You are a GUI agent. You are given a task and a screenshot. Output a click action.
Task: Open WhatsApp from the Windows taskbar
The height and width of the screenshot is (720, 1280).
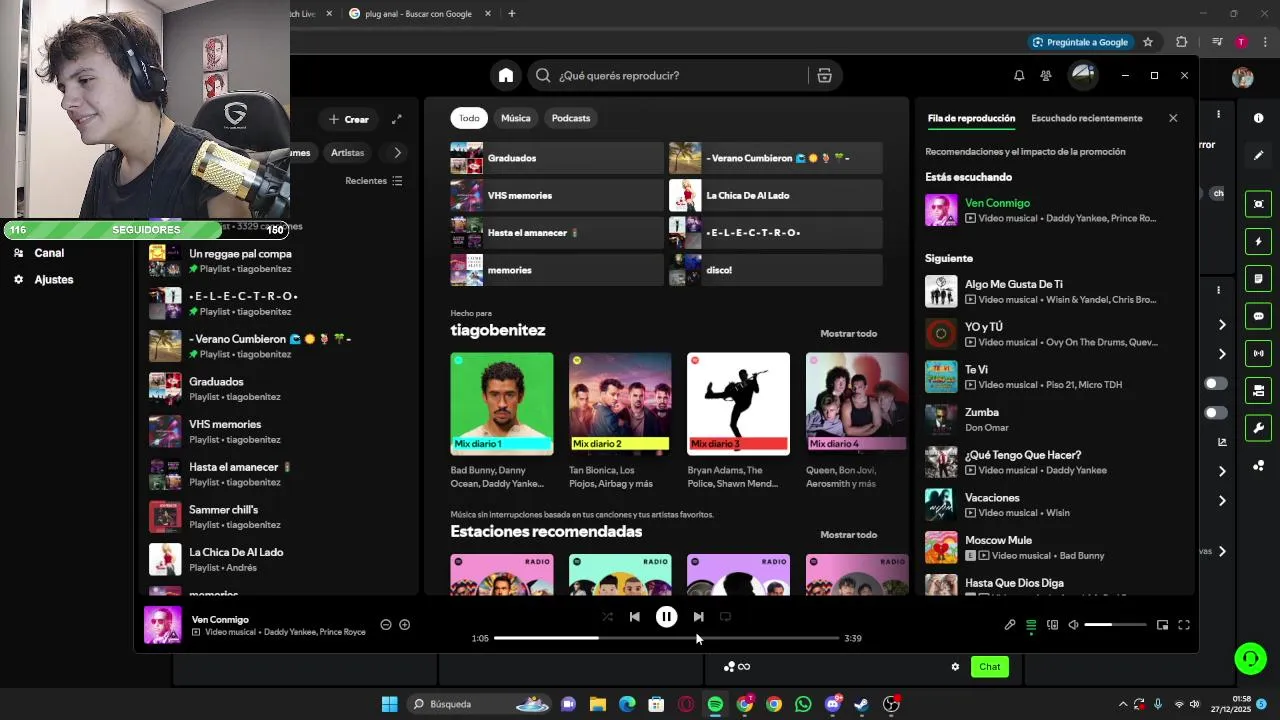coord(803,704)
